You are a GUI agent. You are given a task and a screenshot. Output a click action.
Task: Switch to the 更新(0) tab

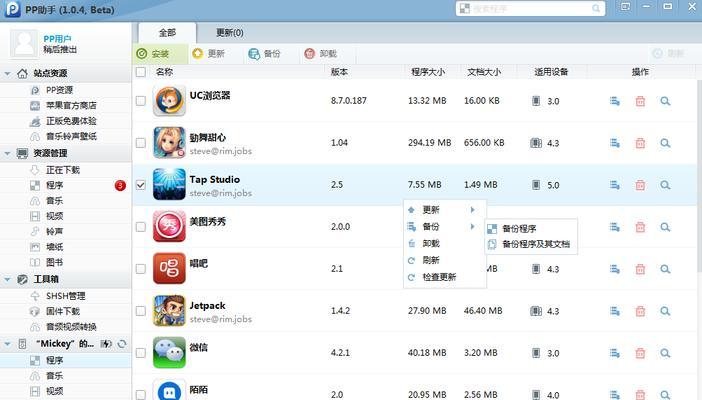(x=230, y=33)
